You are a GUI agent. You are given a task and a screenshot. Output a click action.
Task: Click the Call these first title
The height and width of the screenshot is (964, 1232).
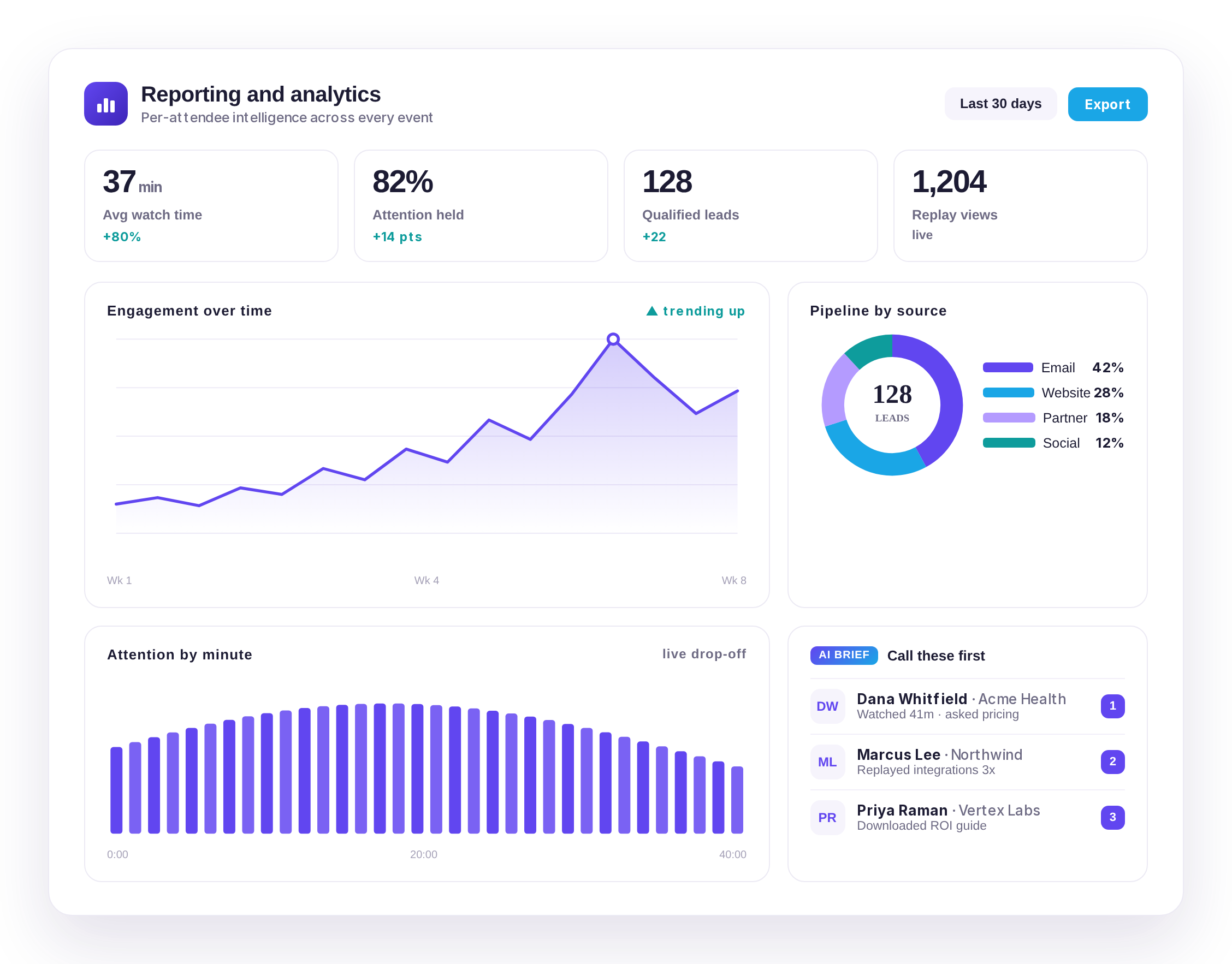coord(935,656)
